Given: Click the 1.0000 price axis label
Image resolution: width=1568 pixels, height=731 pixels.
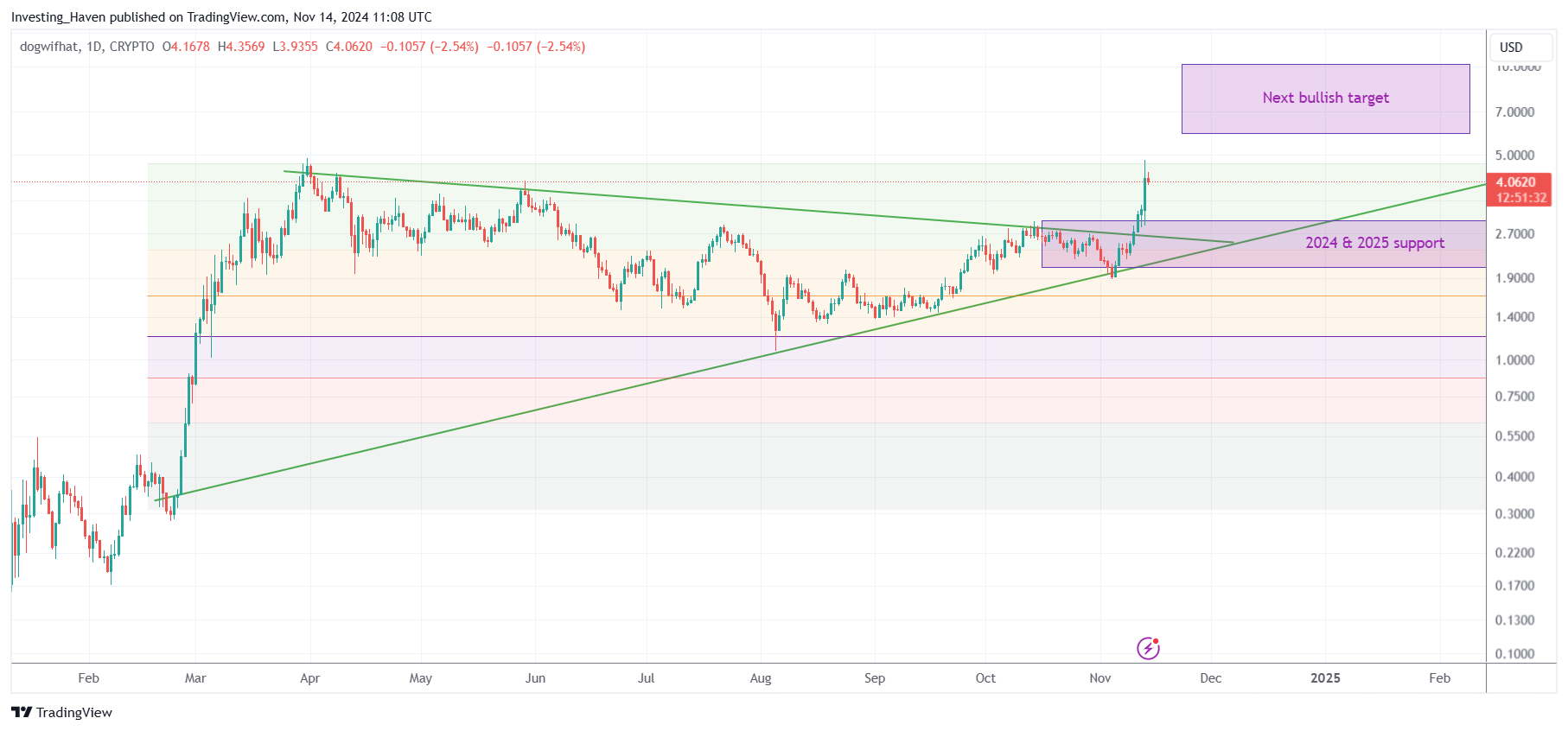Looking at the screenshot, I should (x=1514, y=360).
